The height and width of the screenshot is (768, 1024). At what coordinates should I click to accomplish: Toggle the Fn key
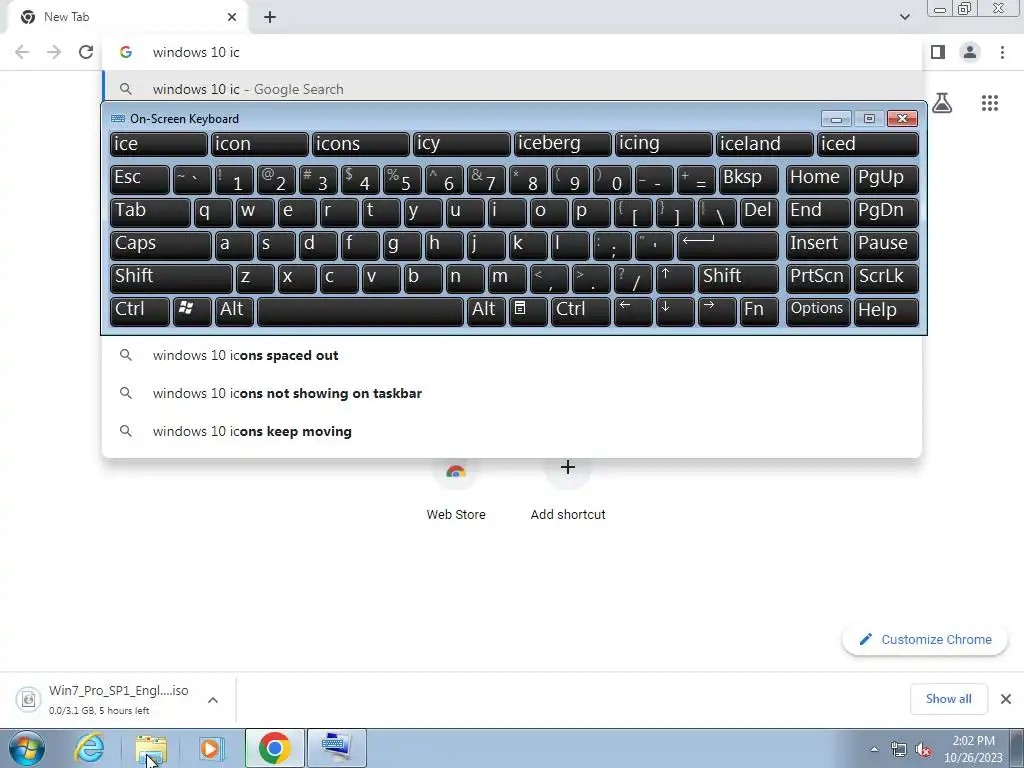click(x=759, y=311)
